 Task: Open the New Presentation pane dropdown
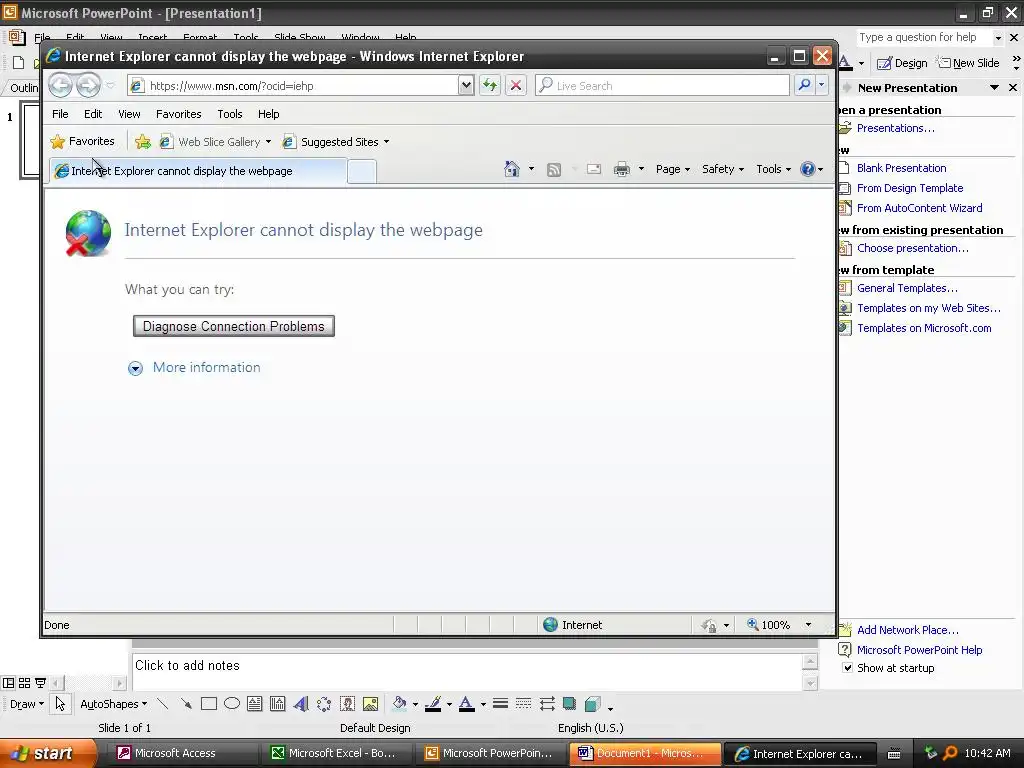point(994,88)
